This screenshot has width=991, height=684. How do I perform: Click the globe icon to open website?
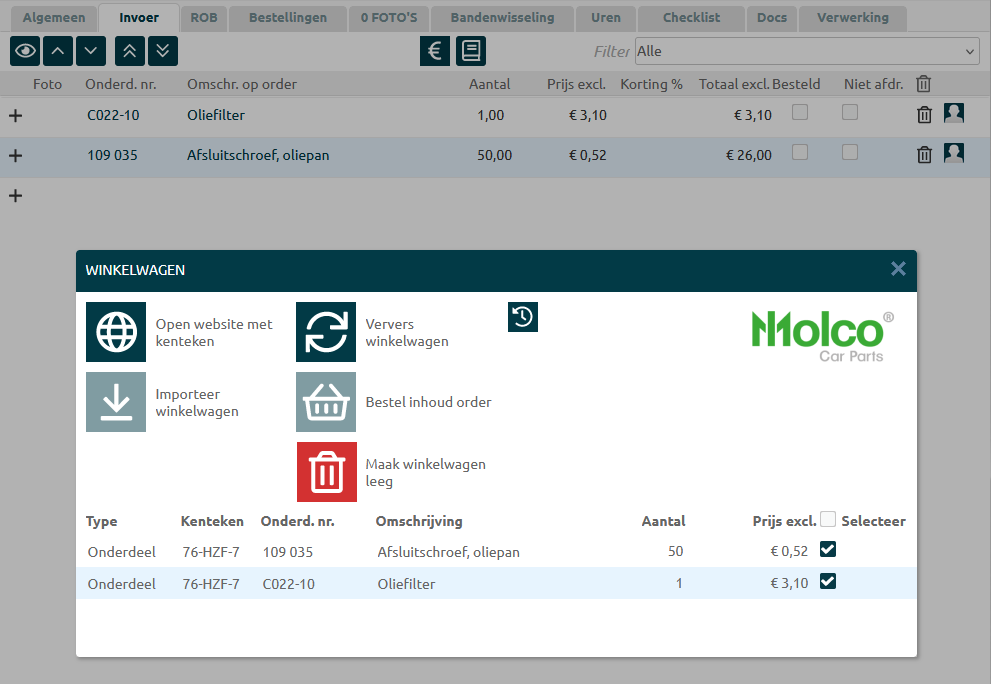coord(116,332)
